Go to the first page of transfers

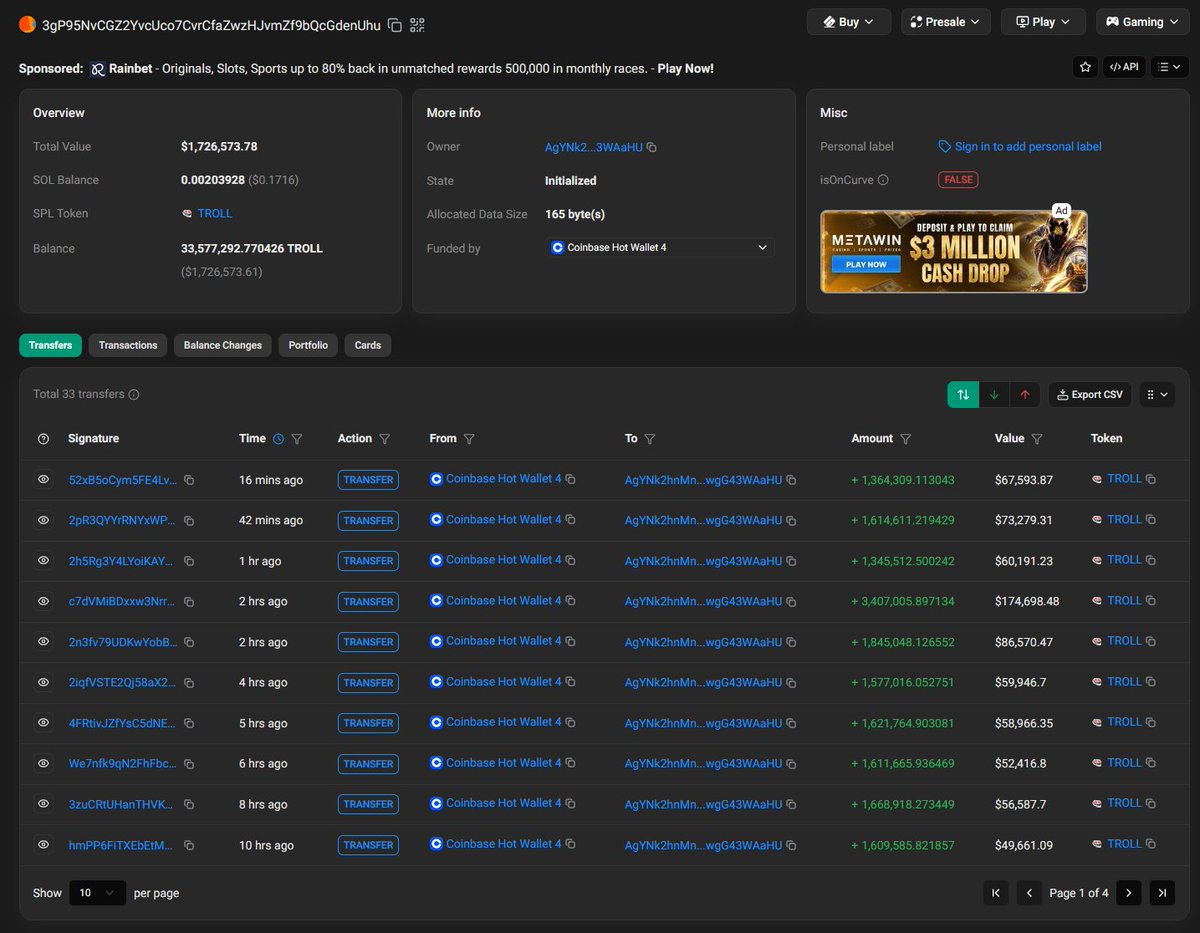click(996, 893)
